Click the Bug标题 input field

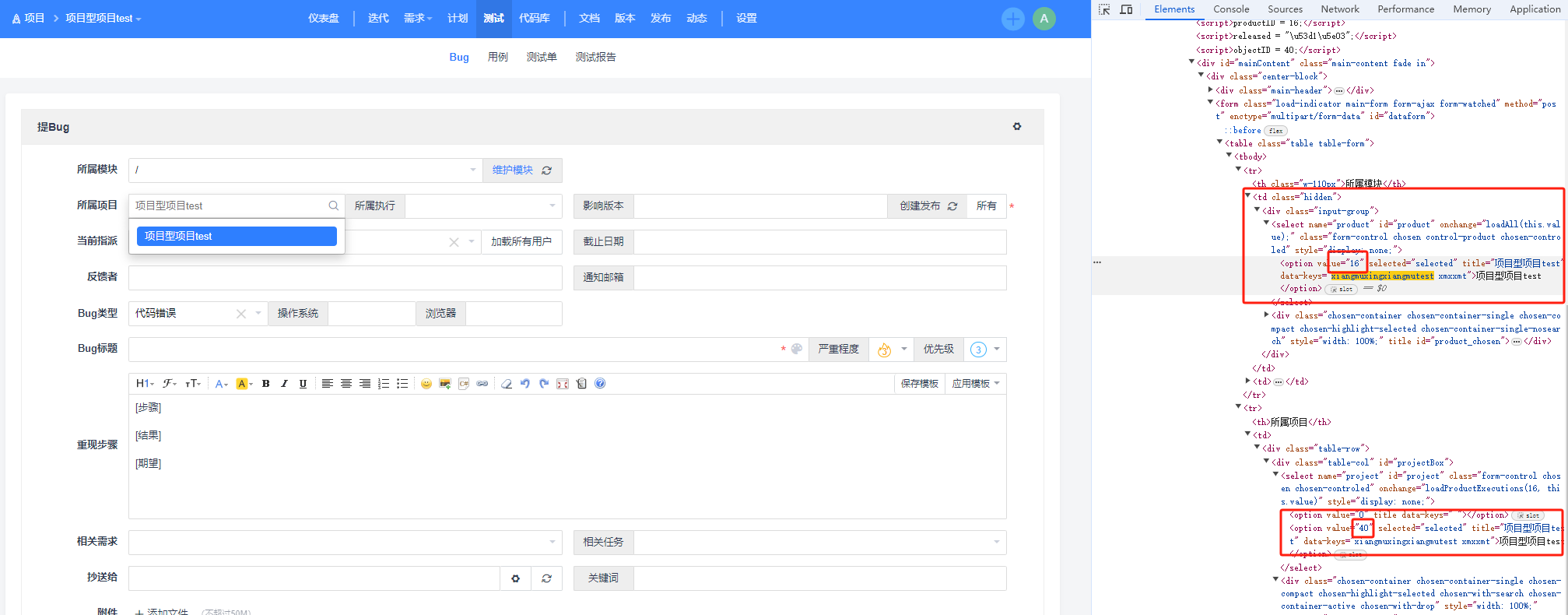click(x=451, y=350)
